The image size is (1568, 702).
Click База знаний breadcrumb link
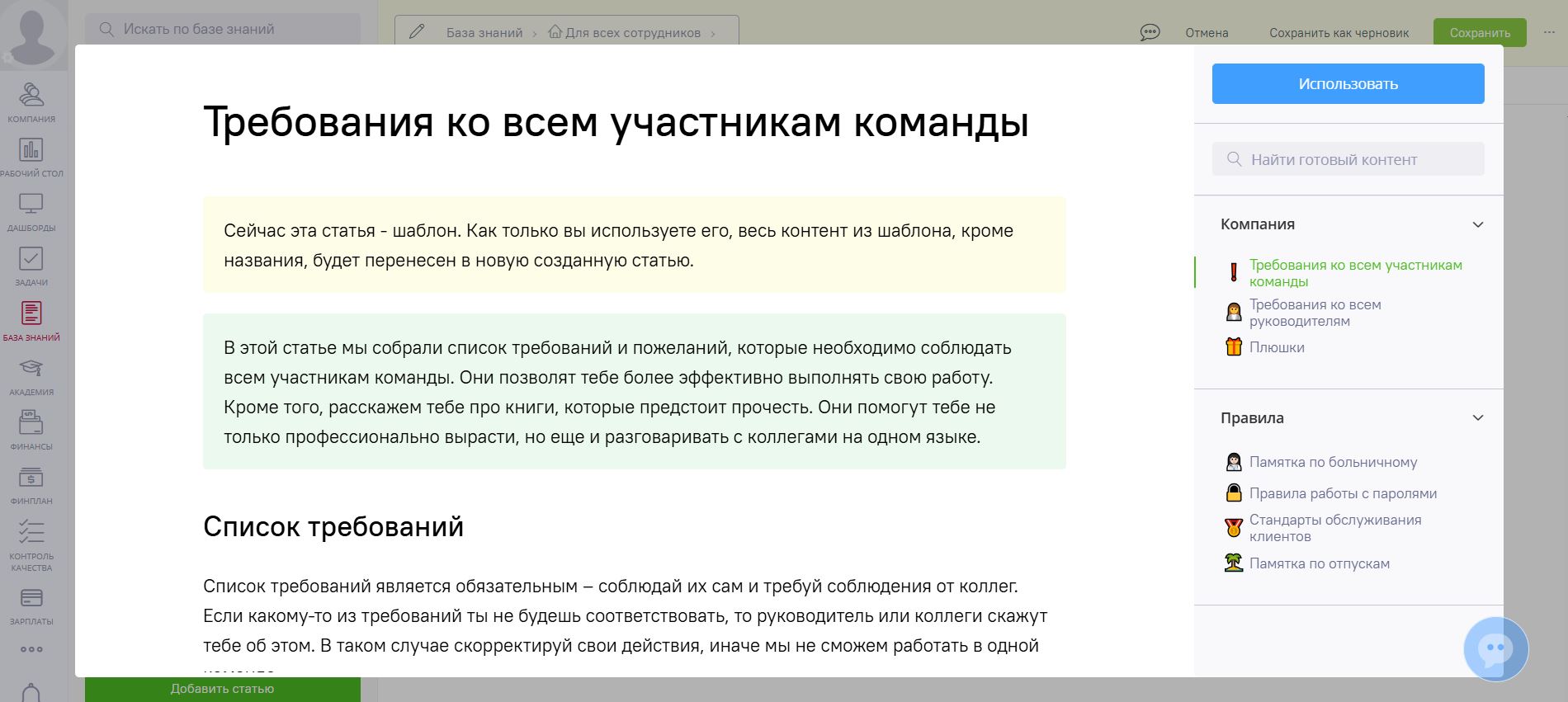484,32
